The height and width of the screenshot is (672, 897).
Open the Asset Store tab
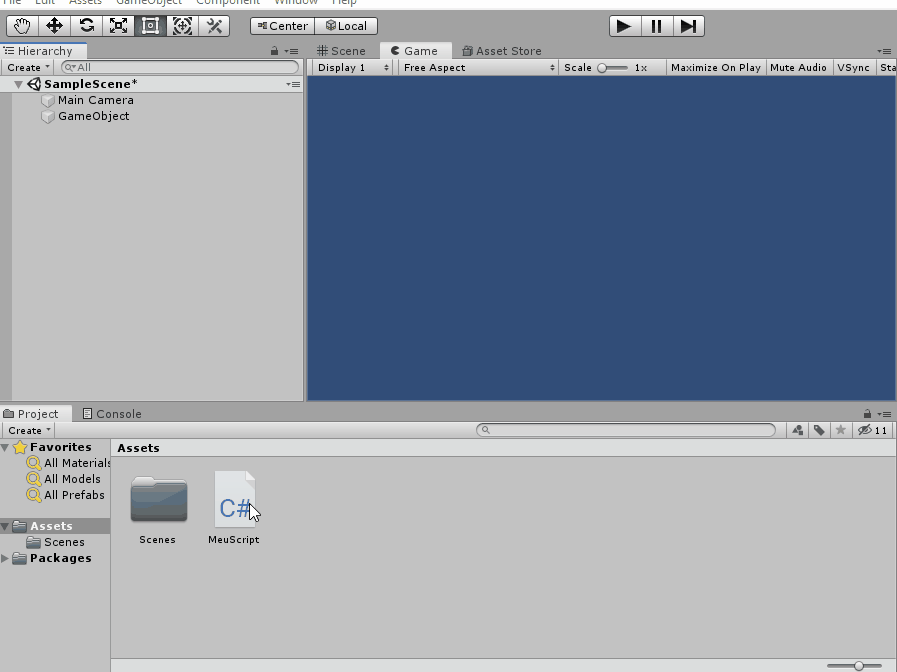[502, 51]
